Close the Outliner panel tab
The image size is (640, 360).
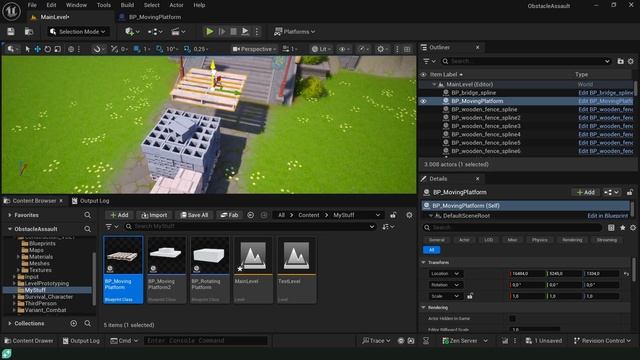click(478, 47)
